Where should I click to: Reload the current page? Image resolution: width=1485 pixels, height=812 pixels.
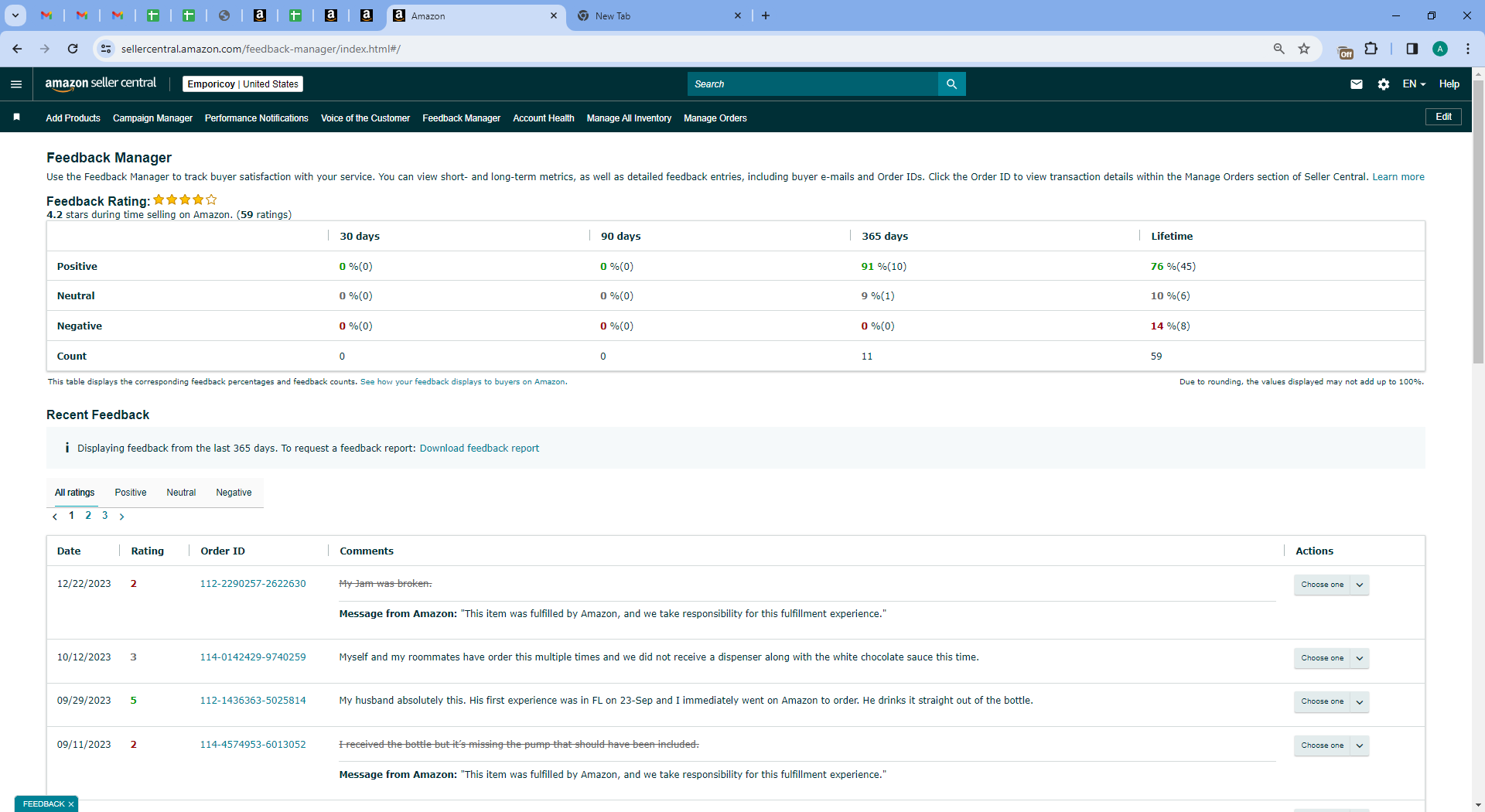pyautogui.click(x=73, y=49)
